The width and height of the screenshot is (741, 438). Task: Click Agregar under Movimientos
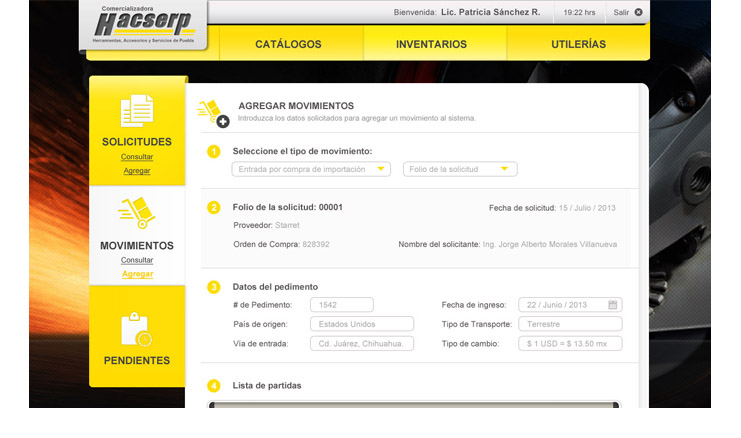tap(137, 274)
